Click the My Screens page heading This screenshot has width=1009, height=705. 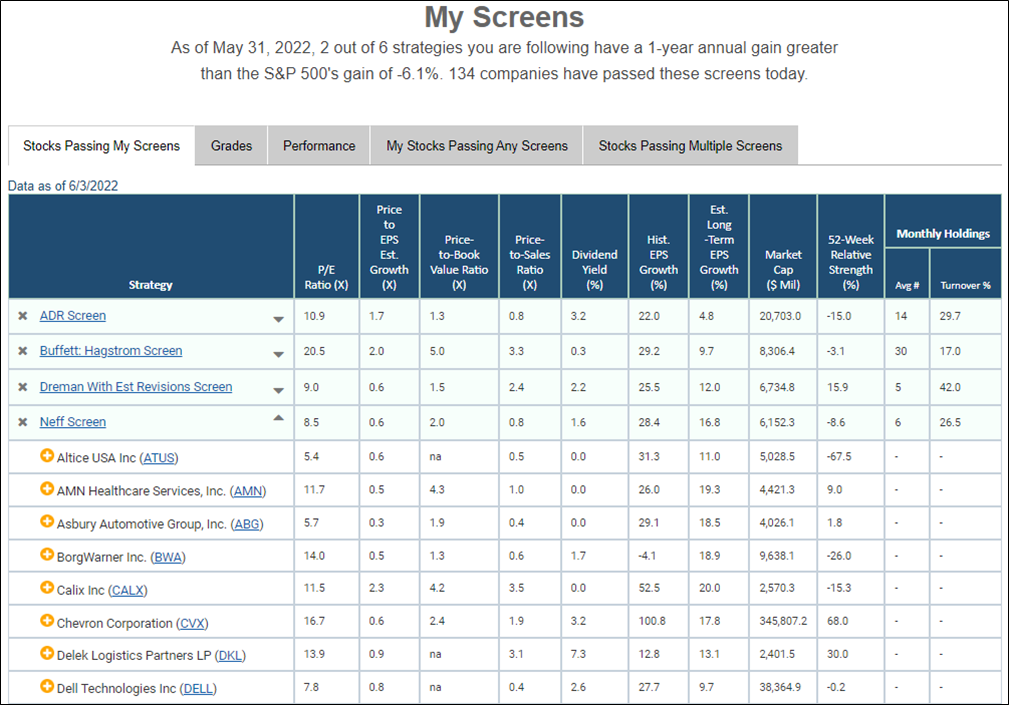point(504,18)
